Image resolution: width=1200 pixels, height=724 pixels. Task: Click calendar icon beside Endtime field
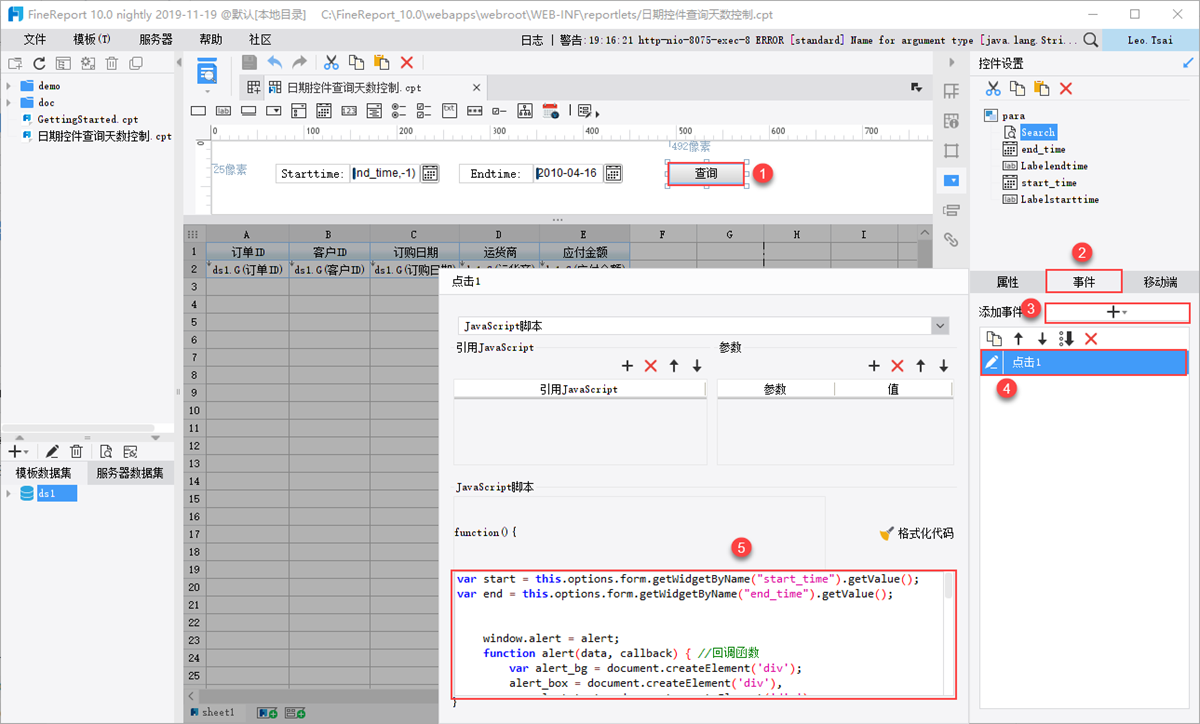coord(612,173)
